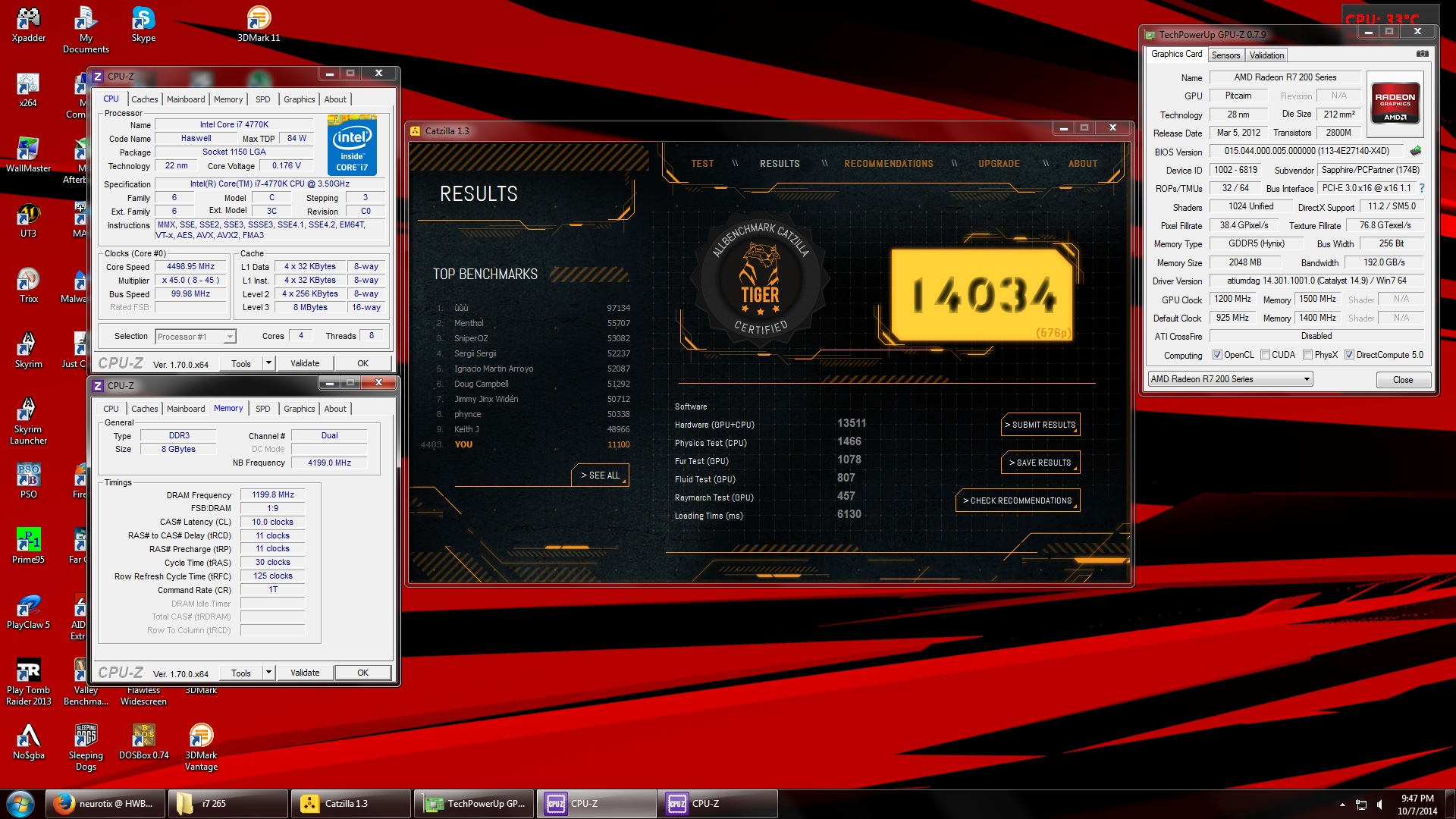This screenshot has height=819, width=1456.
Task: Open Catzilla UPGRADE section
Action: coord(999,164)
